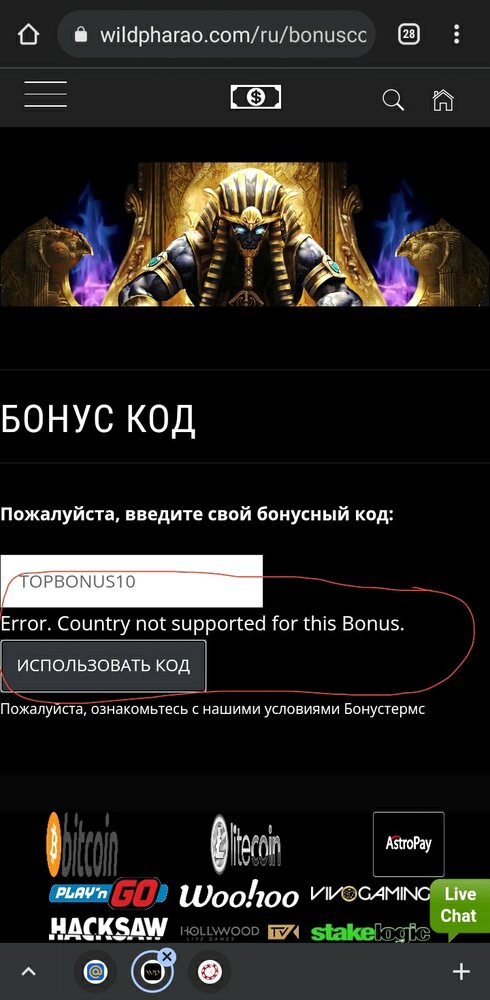
Task: Open the browser three-dot menu
Action: pos(456,34)
